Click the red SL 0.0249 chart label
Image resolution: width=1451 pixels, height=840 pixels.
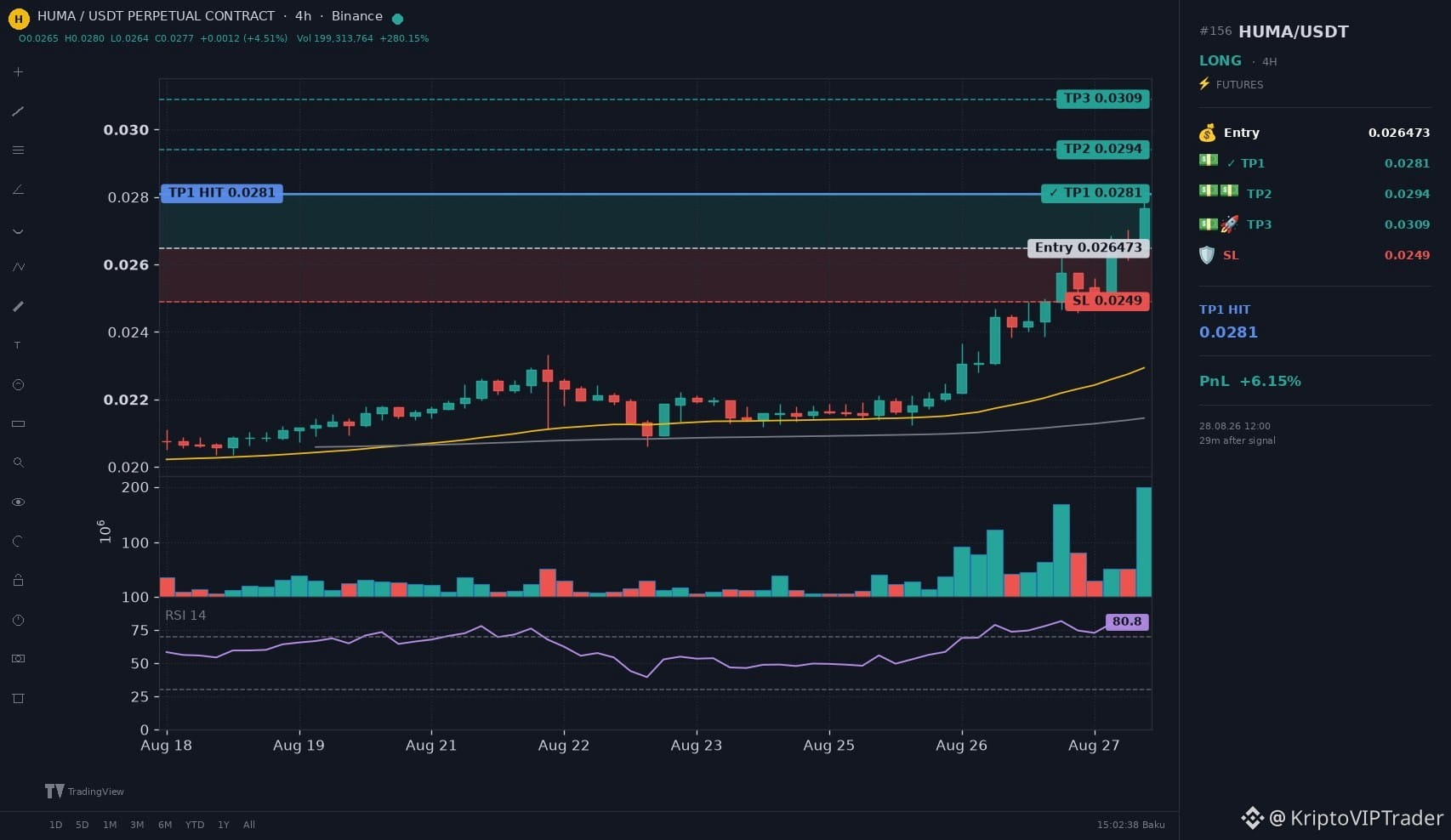click(1107, 301)
